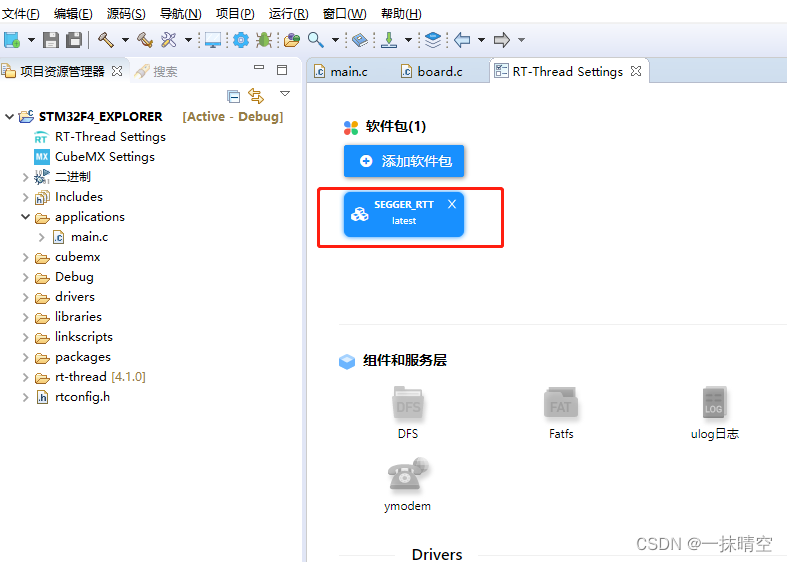Click the green Download arrow icon
This screenshot has width=787, height=562.
click(x=388, y=40)
